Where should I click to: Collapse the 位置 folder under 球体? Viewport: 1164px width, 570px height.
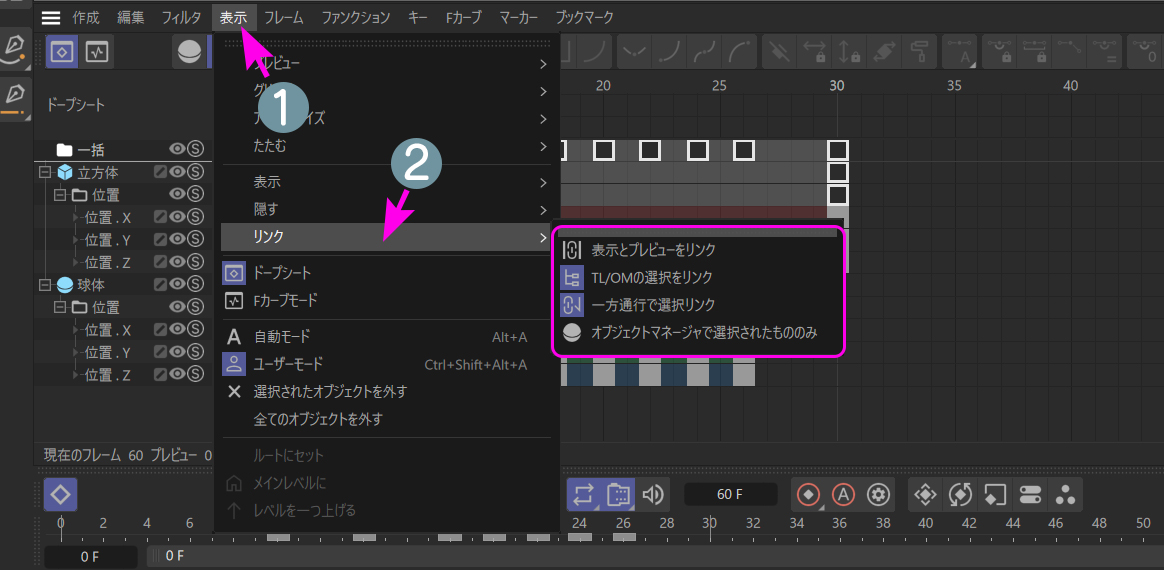[60, 307]
